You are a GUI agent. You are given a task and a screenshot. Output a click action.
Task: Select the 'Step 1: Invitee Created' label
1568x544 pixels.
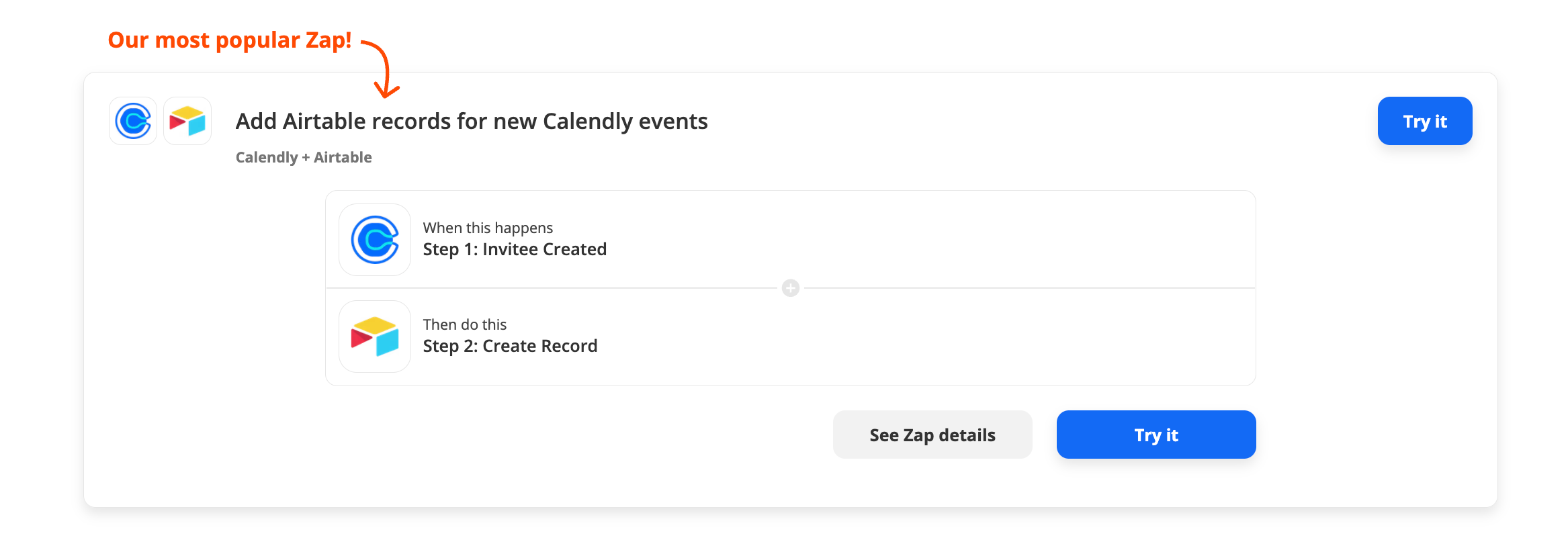point(515,250)
